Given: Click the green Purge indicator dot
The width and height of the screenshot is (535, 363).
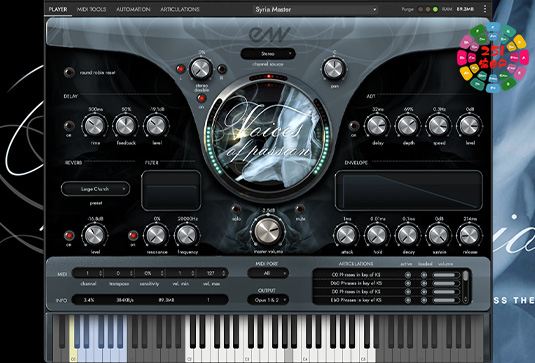Looking at the screenshot, I should [x=435, y=10].
